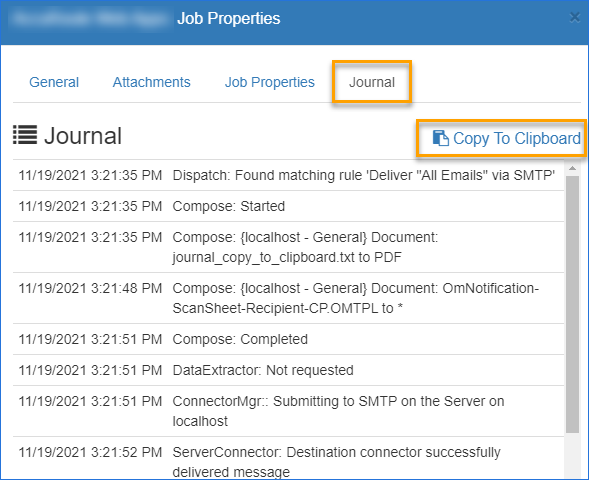Open the General tab
This screenshot has height=480, width=589.
tap(54, 82)
